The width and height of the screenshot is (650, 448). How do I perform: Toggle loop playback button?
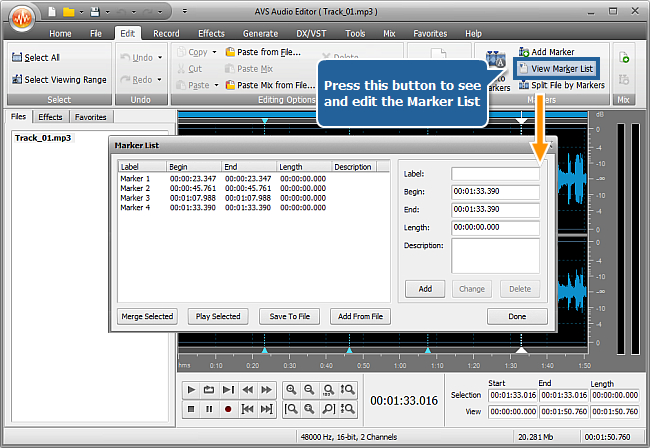pyautogui.click(x=209, y=390)
